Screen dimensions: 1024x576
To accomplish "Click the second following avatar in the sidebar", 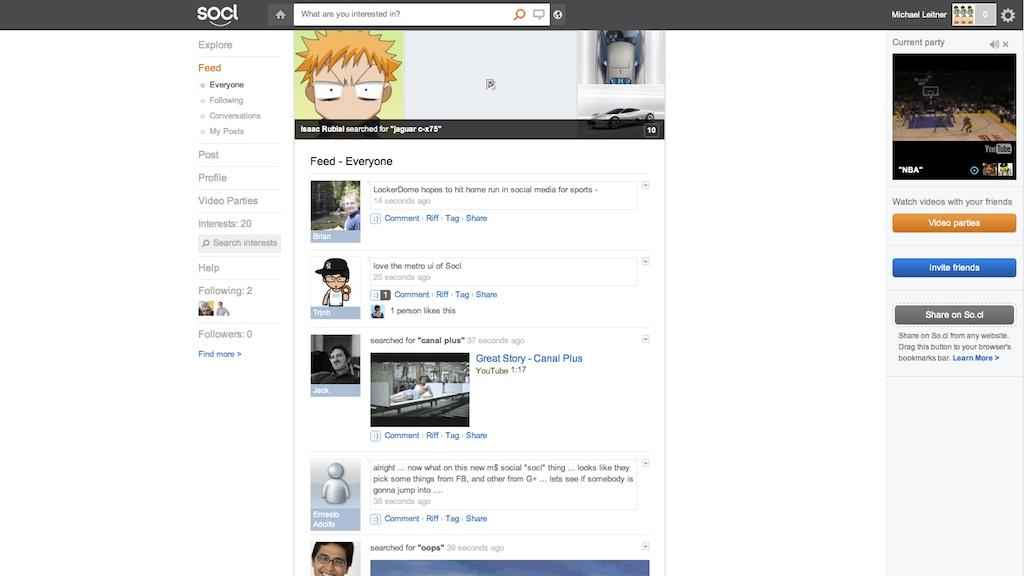I will pos(223,308).
